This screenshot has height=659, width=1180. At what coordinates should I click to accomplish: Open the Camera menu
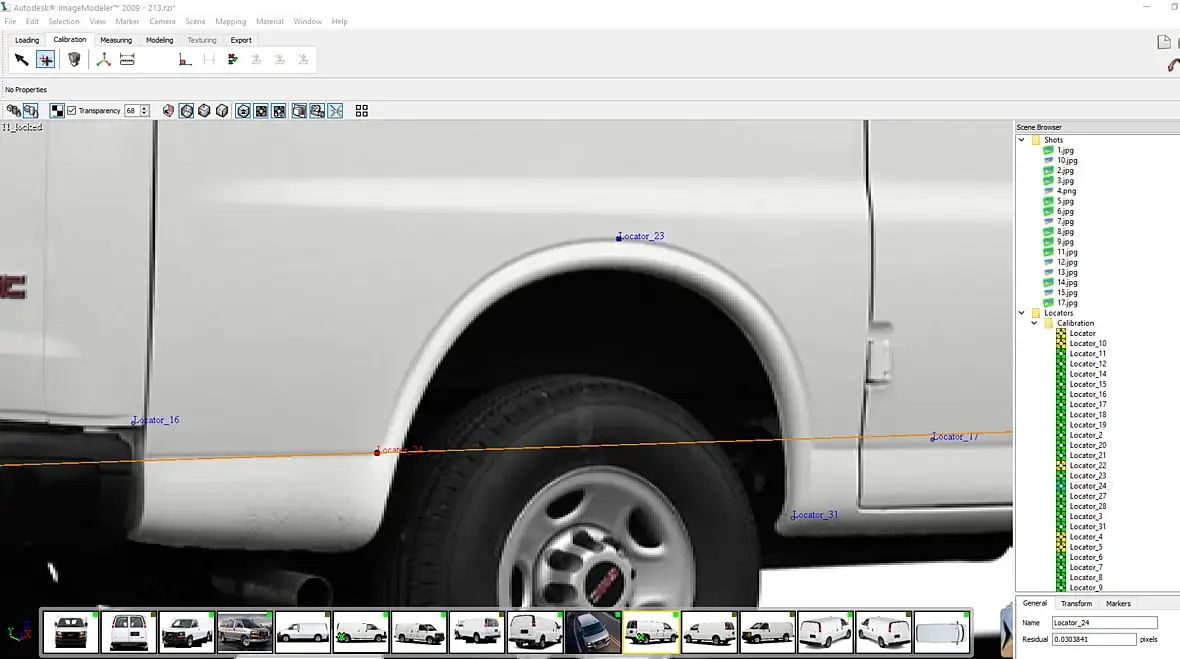point(162,21)
